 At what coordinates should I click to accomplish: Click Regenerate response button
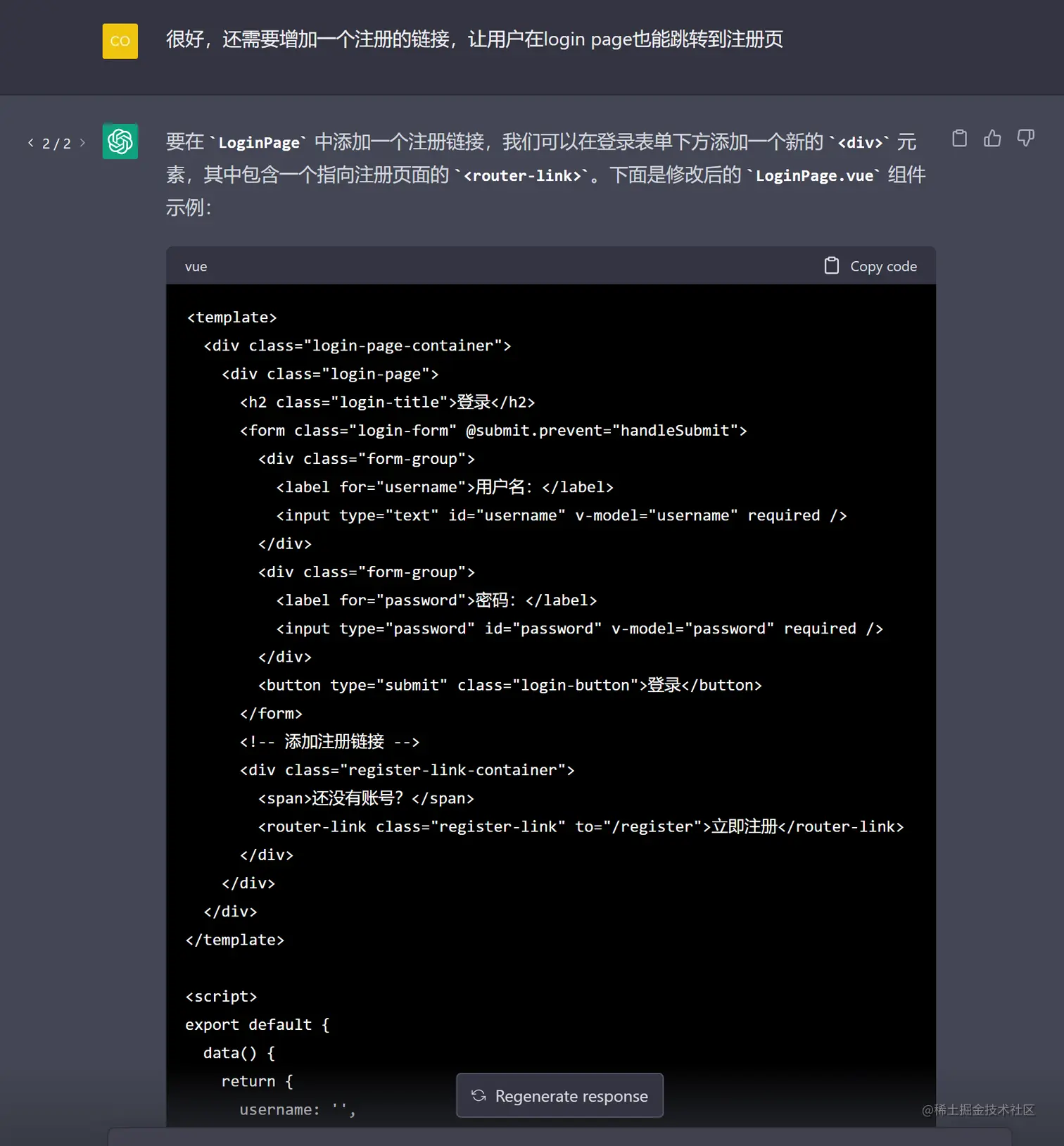coord(559,1095)
